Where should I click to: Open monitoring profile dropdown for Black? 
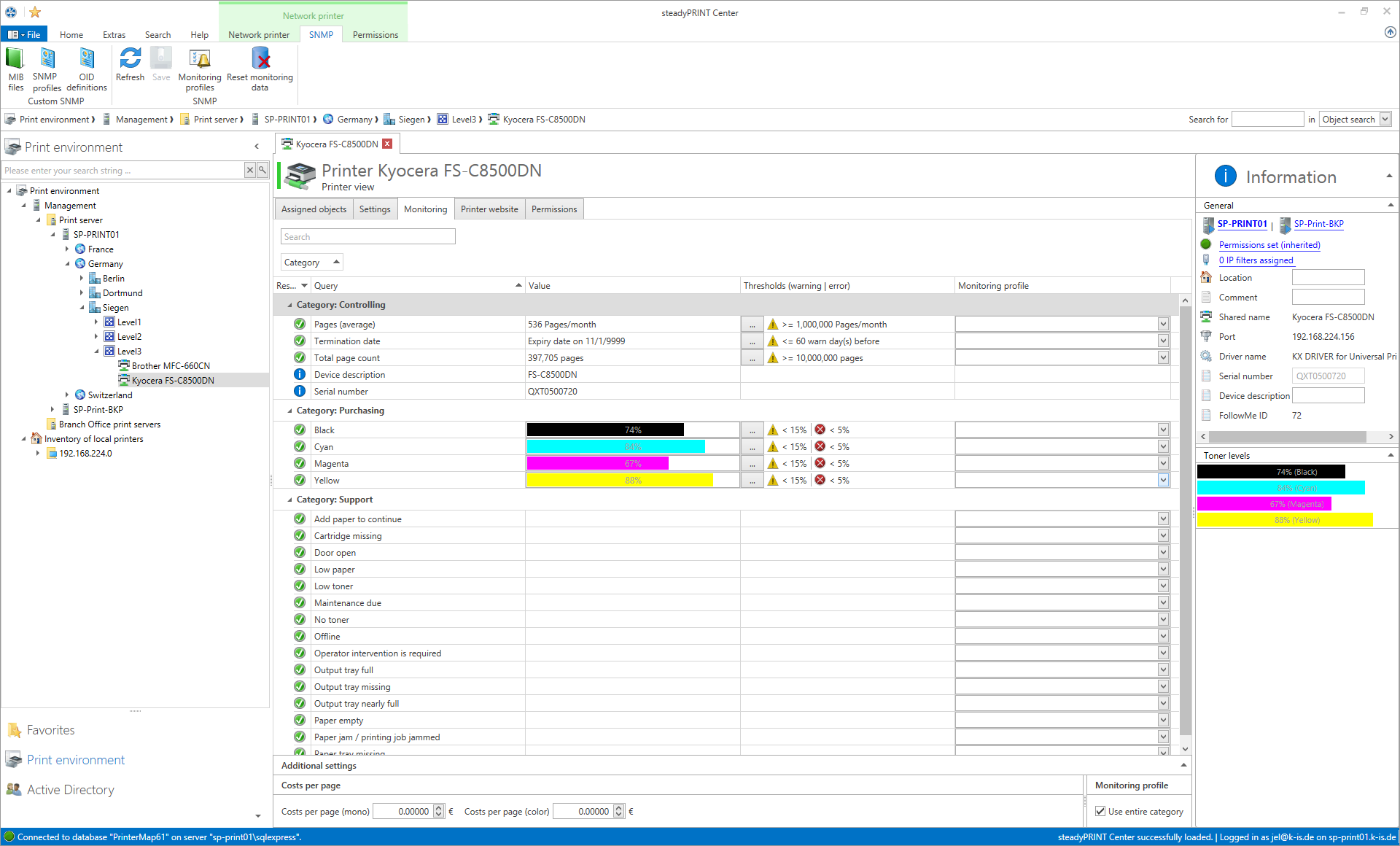pyautogui.click(x=1163, y=430)
